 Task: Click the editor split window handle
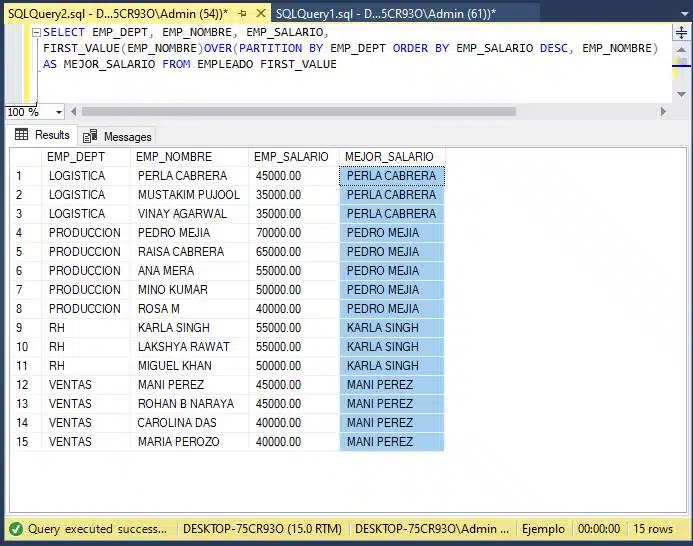pos(681,32)
